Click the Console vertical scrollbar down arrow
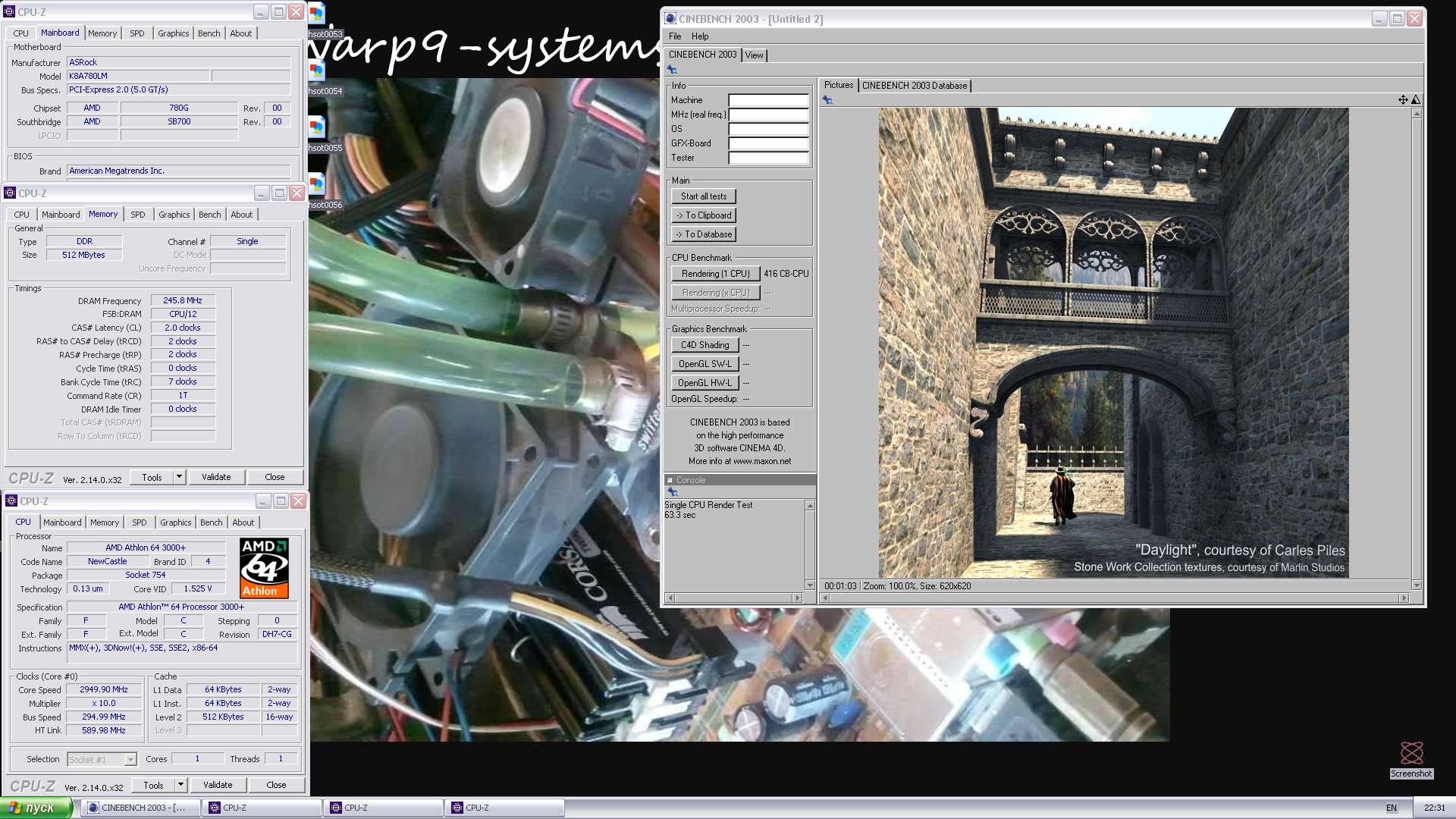1456x819 pixels. tap(810, 585)
